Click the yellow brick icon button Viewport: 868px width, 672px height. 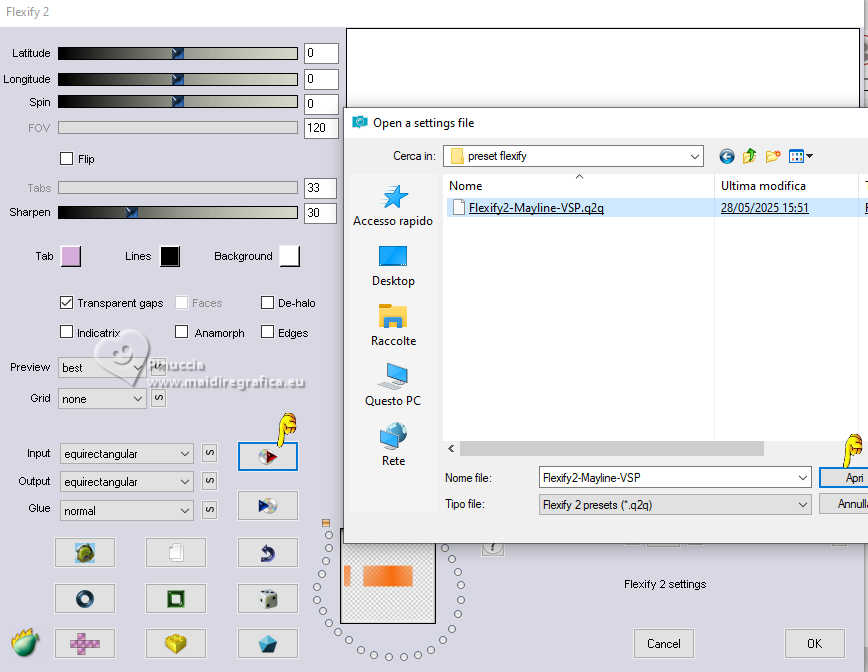coord(176,643)
